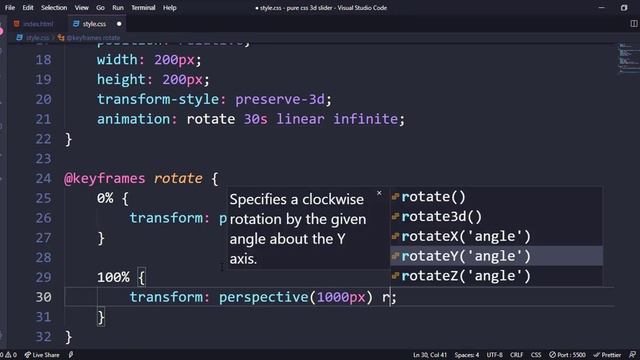640x360 pixels.
Task: Click line number 24 in the gutter
Action: [x=43, y=178]
